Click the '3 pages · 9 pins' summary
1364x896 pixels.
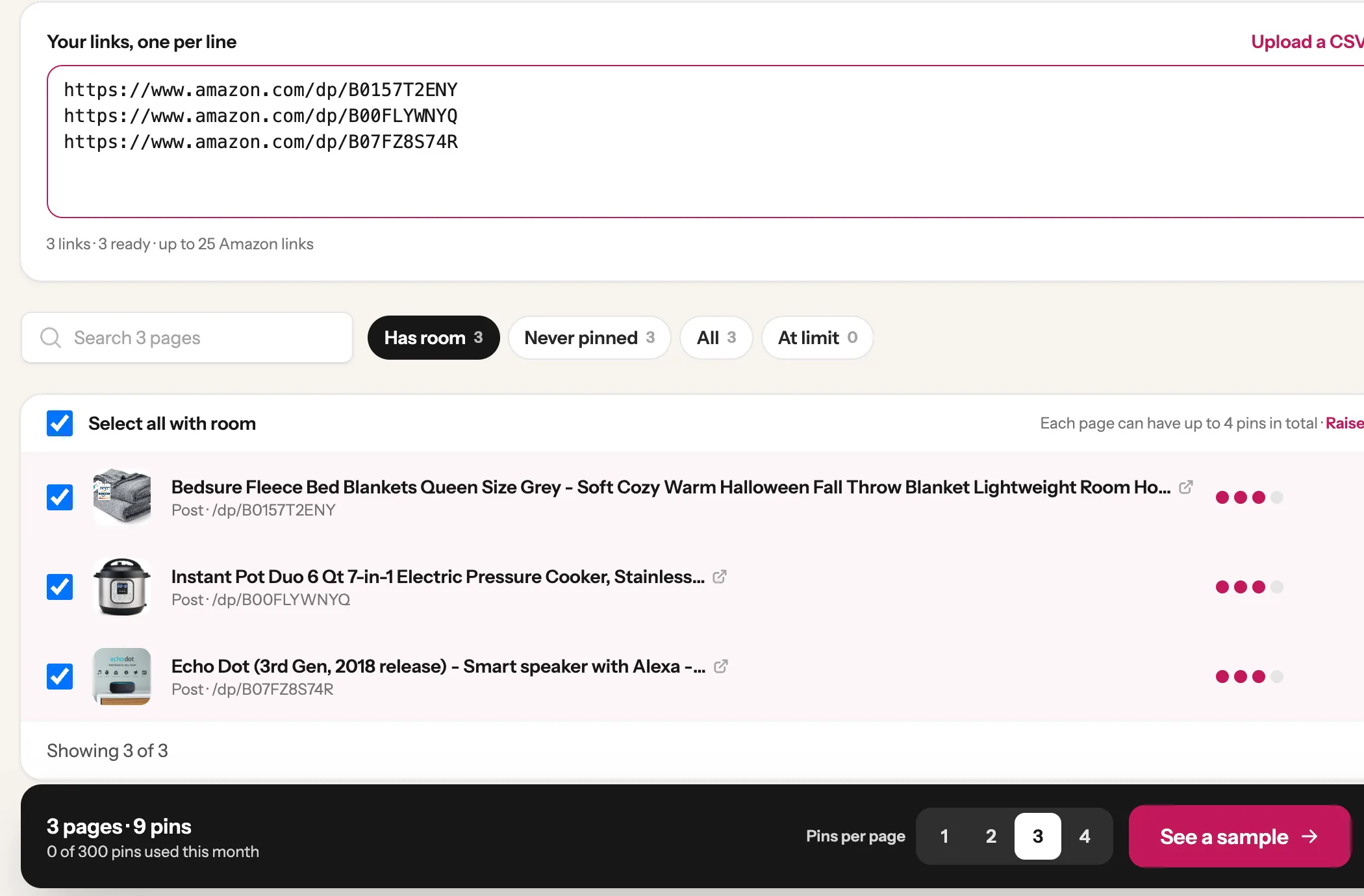[x=119, y=827]
